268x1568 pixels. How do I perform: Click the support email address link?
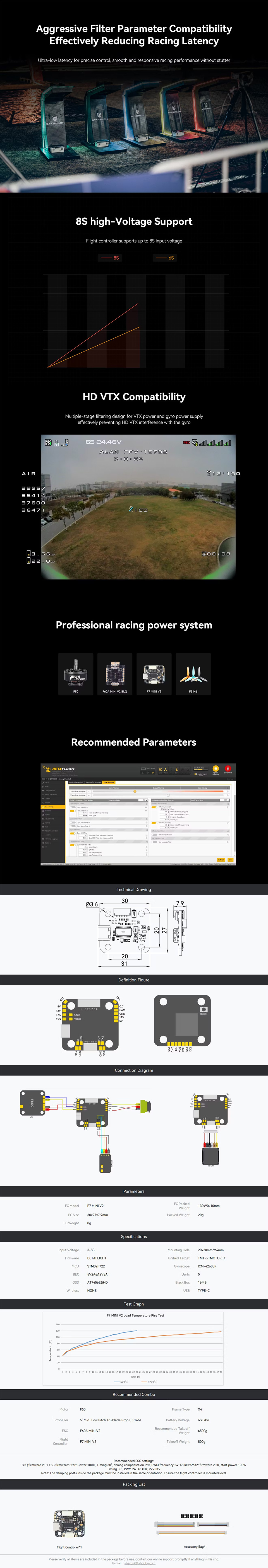(x=140, y=1563)
